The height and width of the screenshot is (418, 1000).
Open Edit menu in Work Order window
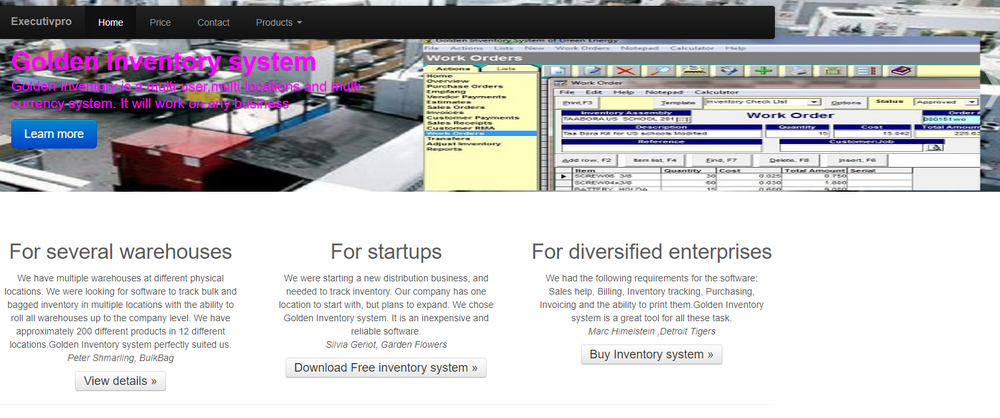coord(593,93)
